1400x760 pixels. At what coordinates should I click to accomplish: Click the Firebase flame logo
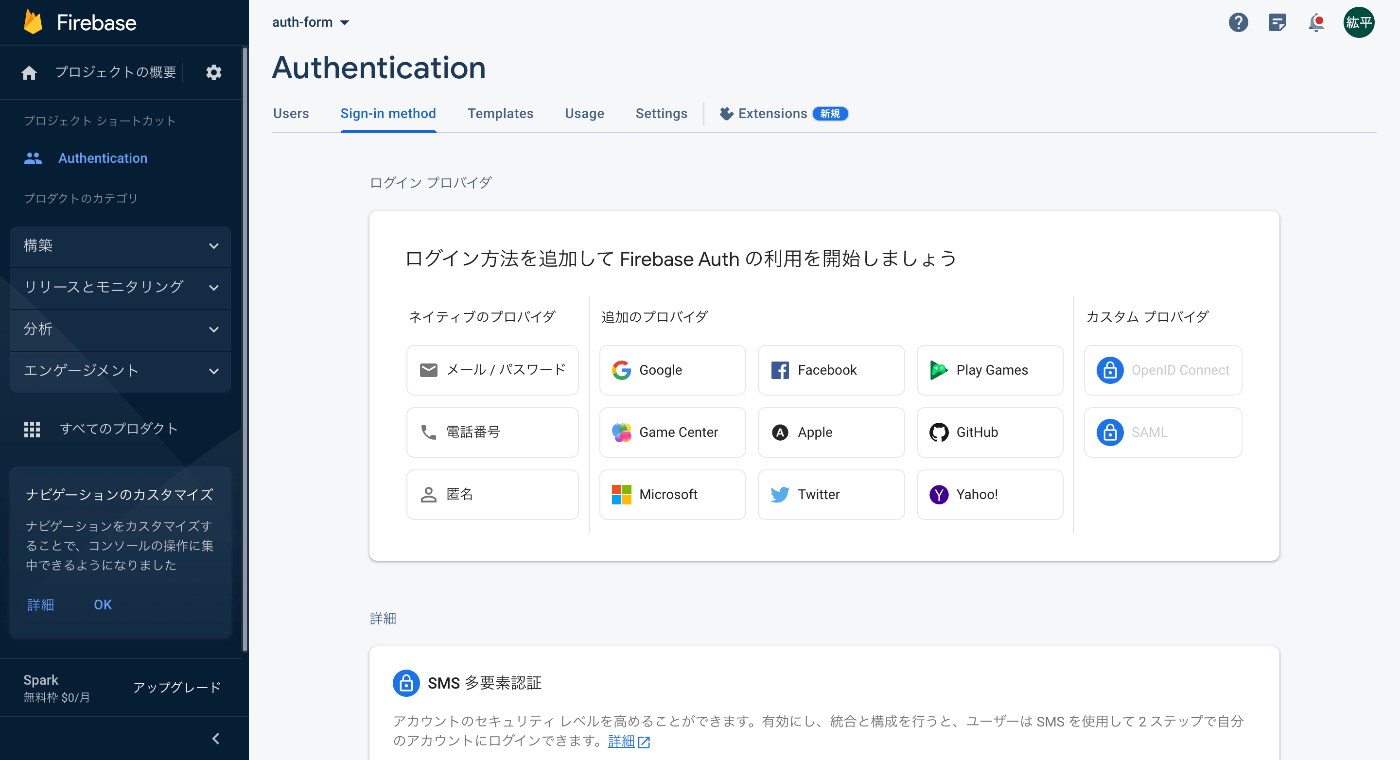click(33, 22)
